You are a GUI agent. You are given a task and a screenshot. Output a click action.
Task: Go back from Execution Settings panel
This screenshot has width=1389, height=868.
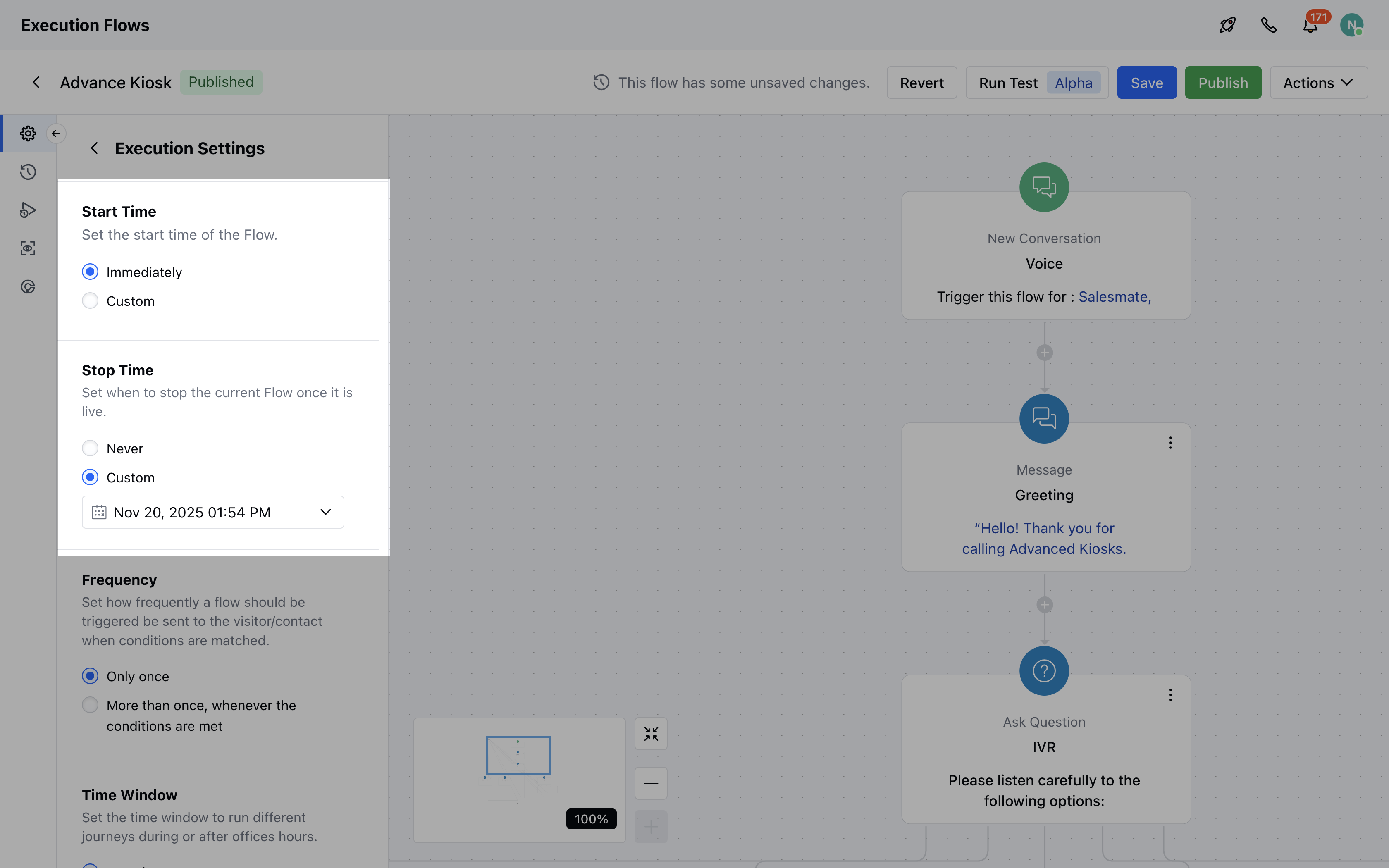95,148
